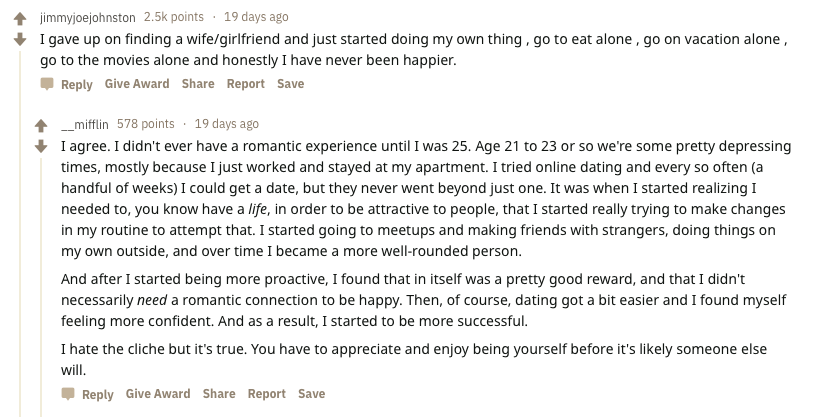Collapse jimmyjoejohnston's thread via vertical line
Viewport: 827px width, 417px height.
tap(20, 235)
